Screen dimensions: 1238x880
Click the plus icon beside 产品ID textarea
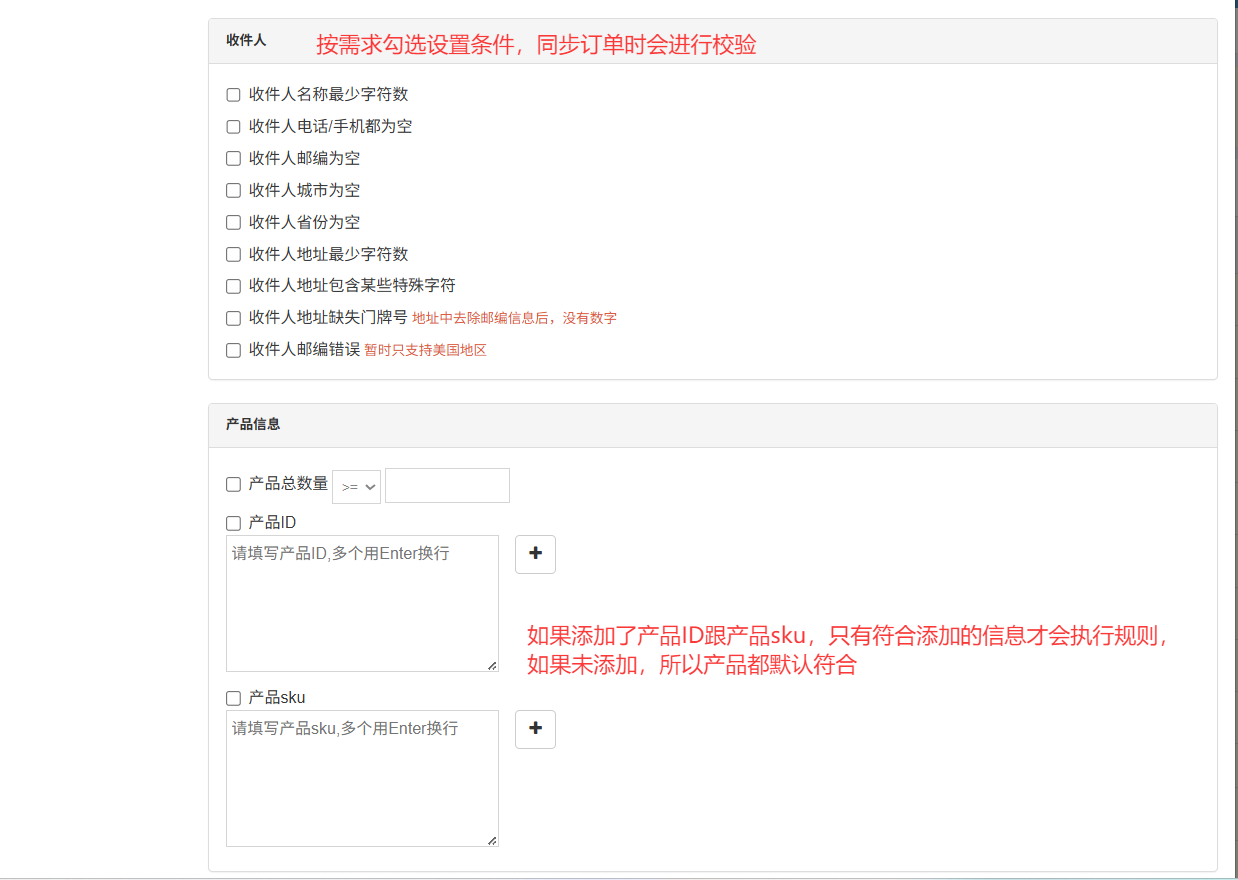pos(535,554)
